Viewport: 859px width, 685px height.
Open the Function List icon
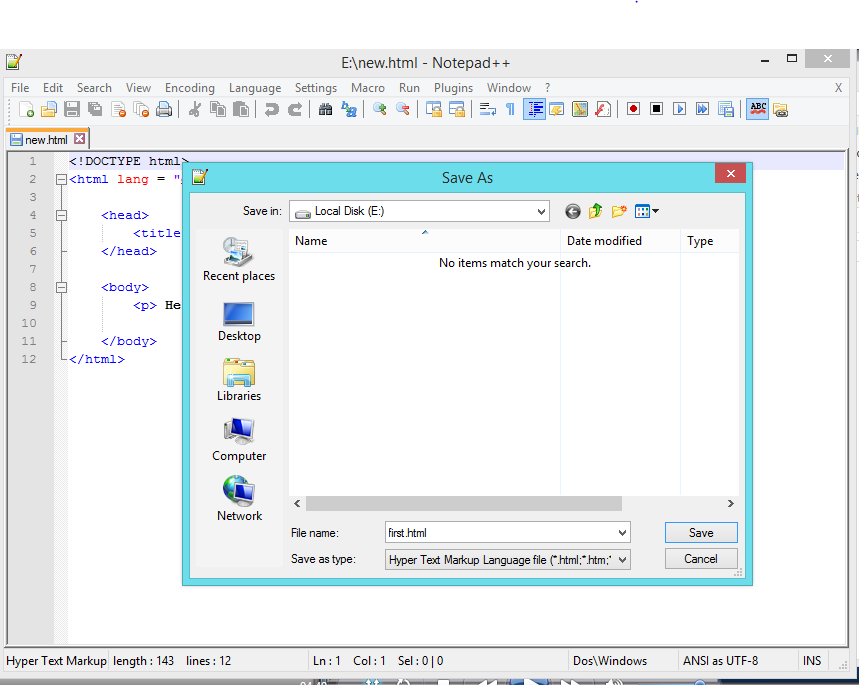coord(603,110)
